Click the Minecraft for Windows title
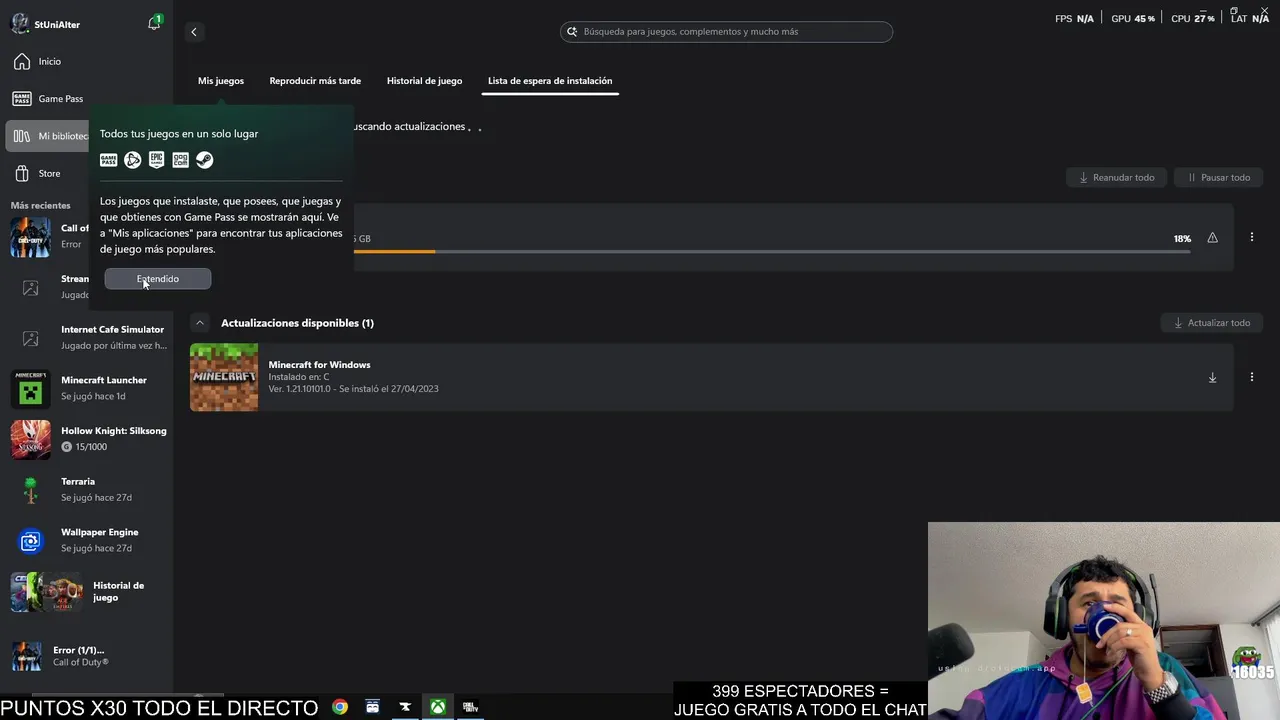 319,365
